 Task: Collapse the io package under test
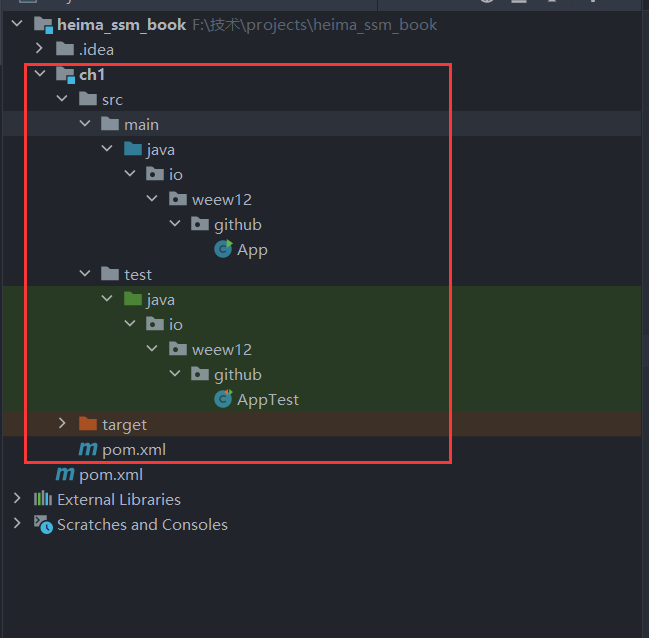point(130,323)
